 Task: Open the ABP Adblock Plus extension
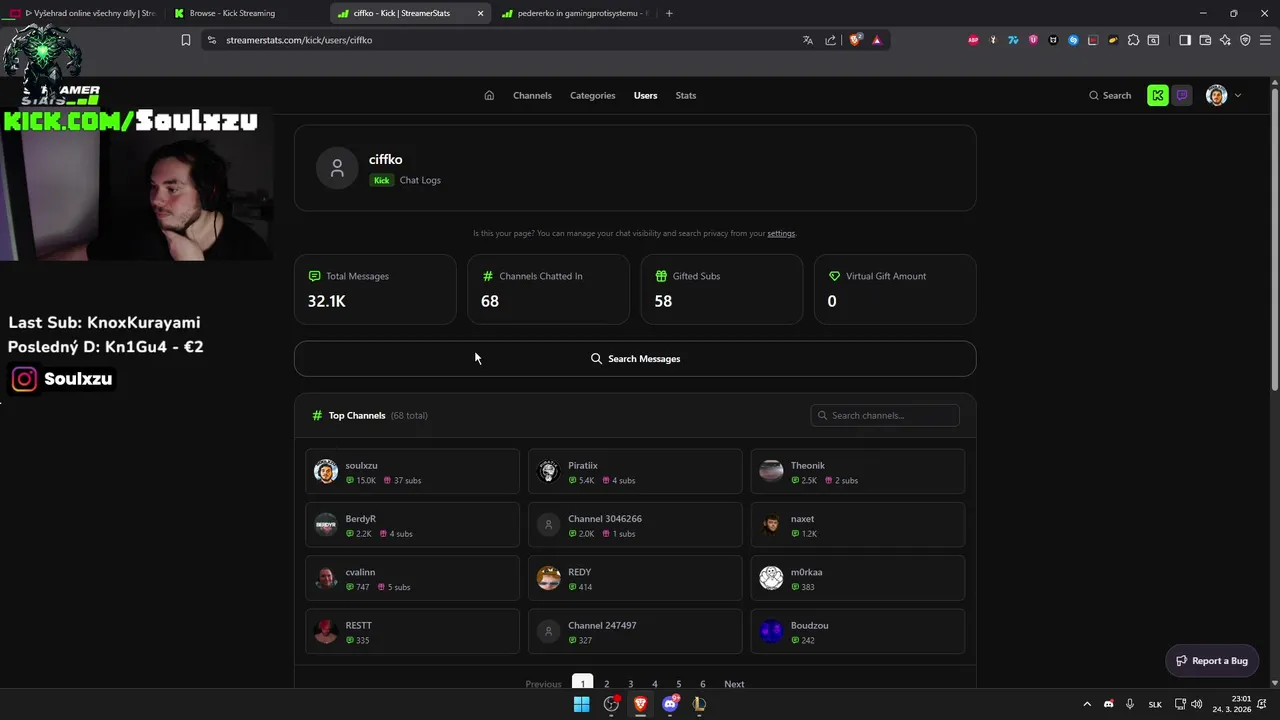pos(973,40)
